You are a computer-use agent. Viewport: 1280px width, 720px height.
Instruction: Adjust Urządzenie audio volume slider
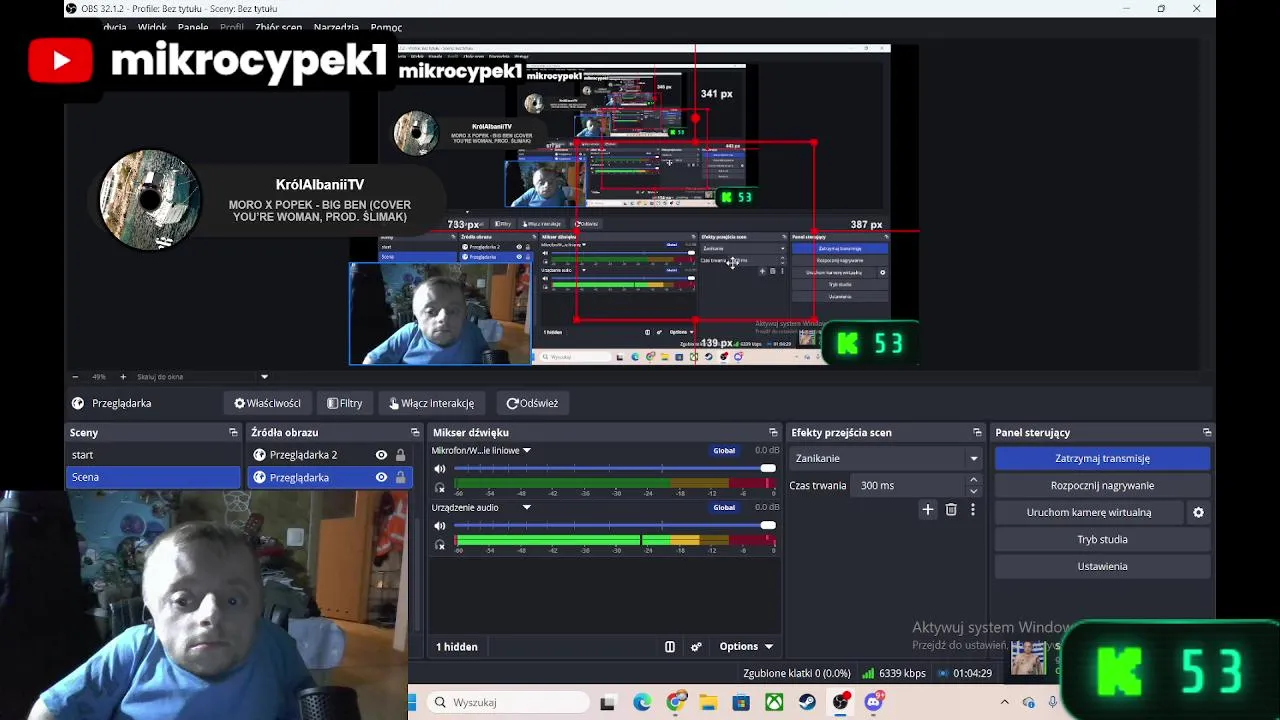click(x=615, y=526)
